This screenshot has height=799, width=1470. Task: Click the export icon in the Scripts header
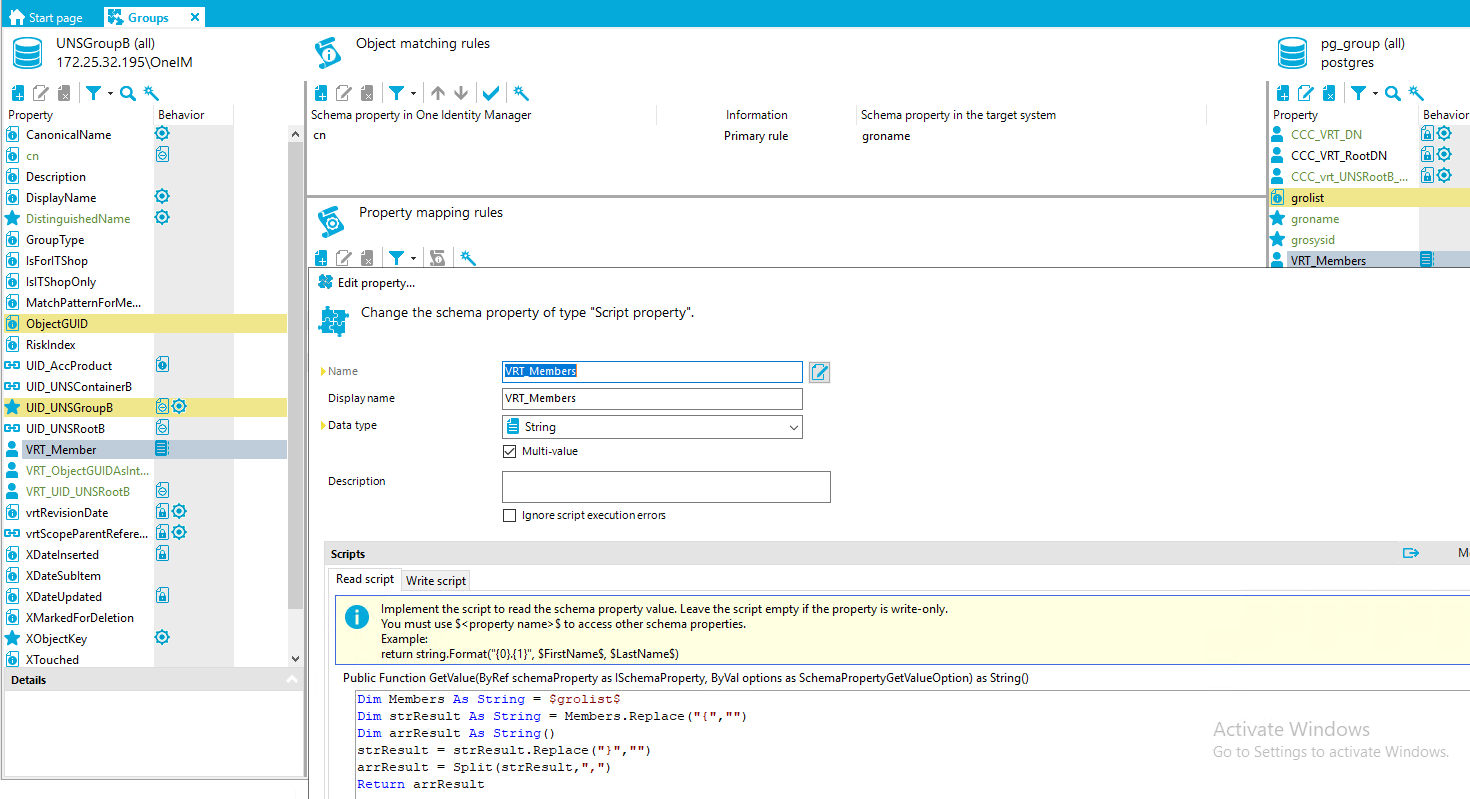1411,553
